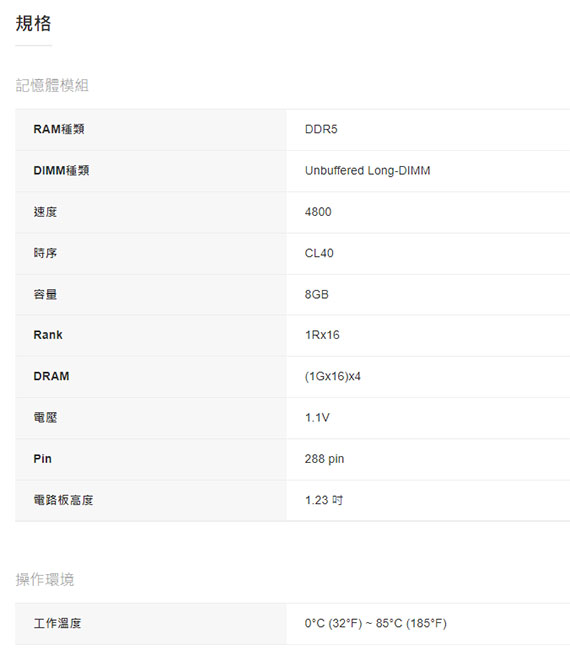The height and width of the screenshot is (650, 570).
Task: Select the 工作溫度 temperature range value
Action: click(376, 623)
